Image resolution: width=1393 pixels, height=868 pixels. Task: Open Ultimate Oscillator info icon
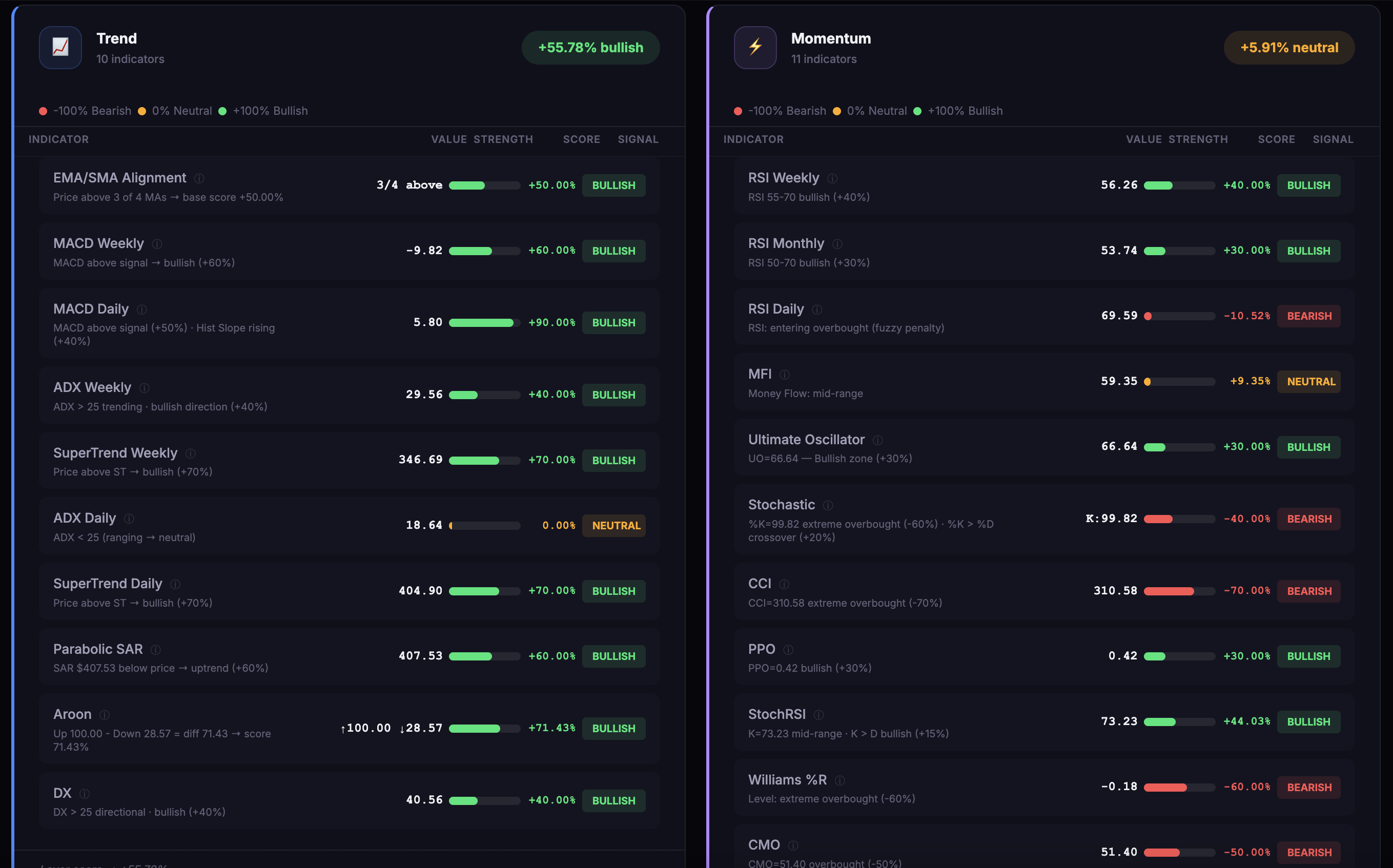(x=877, y=440)
